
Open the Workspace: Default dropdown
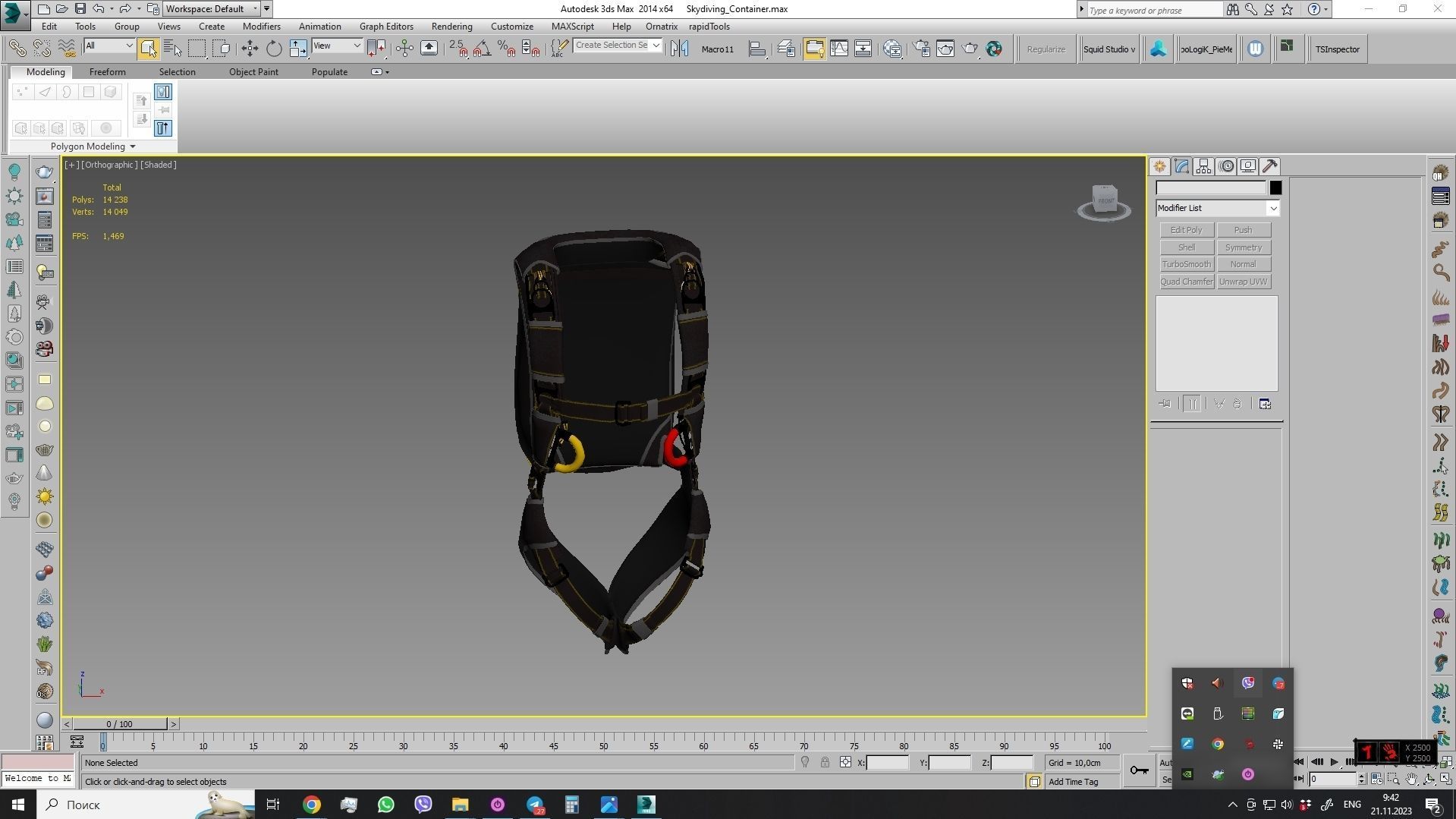(x=212, y=9)
